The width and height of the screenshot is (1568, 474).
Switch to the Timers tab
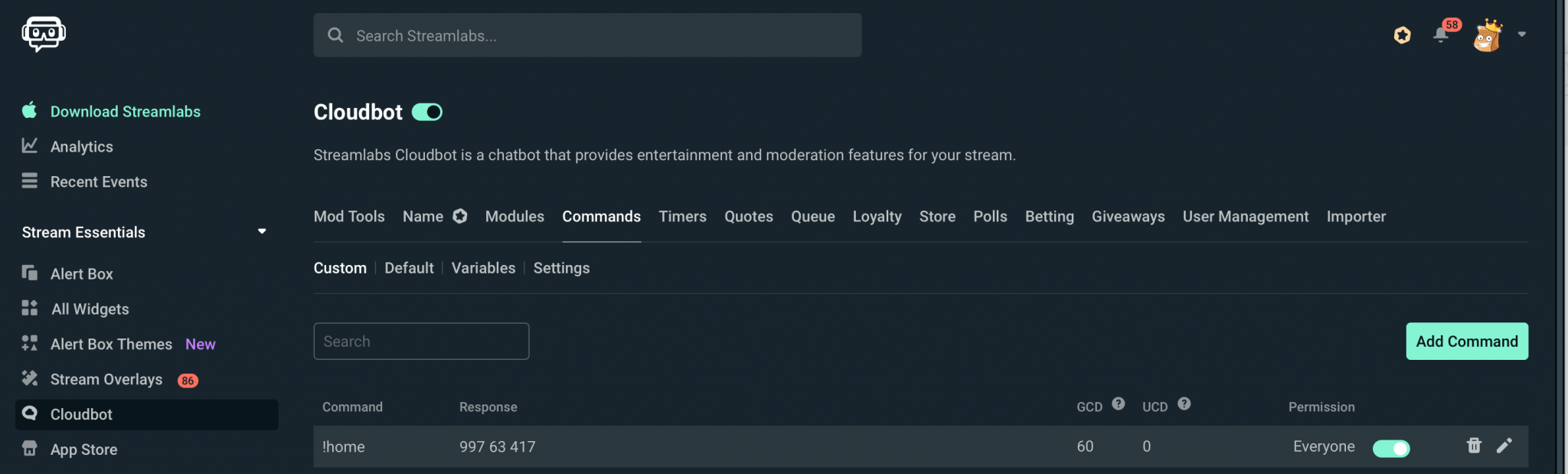682,217
